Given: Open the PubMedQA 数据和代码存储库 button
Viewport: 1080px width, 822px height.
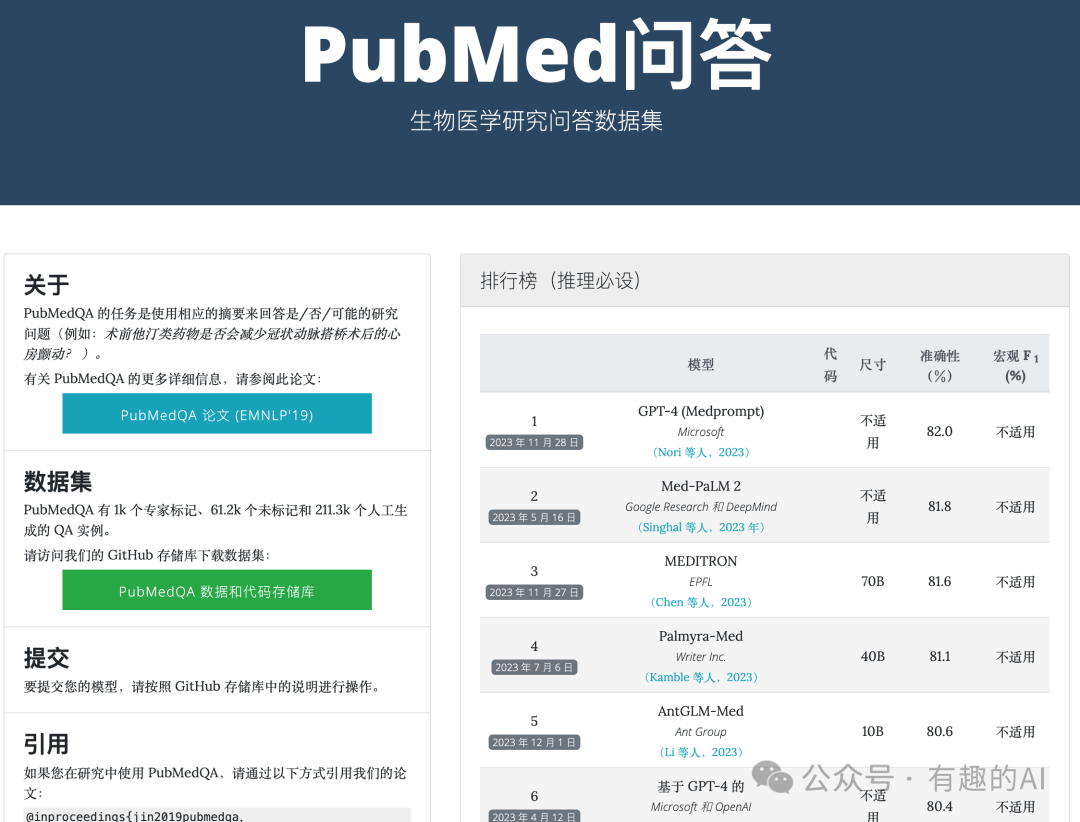Looking at the screenshot, I should point(217,590).
